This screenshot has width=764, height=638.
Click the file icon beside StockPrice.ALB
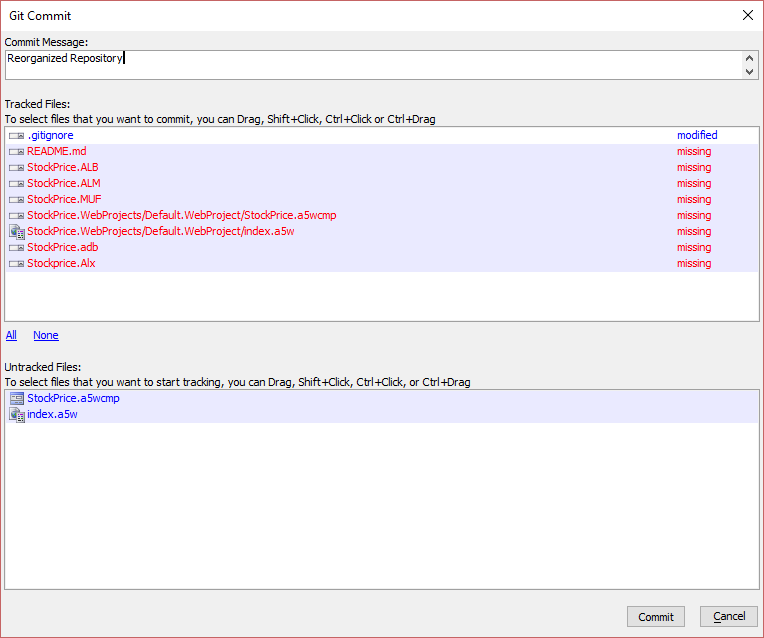click(x=17, y=168)
